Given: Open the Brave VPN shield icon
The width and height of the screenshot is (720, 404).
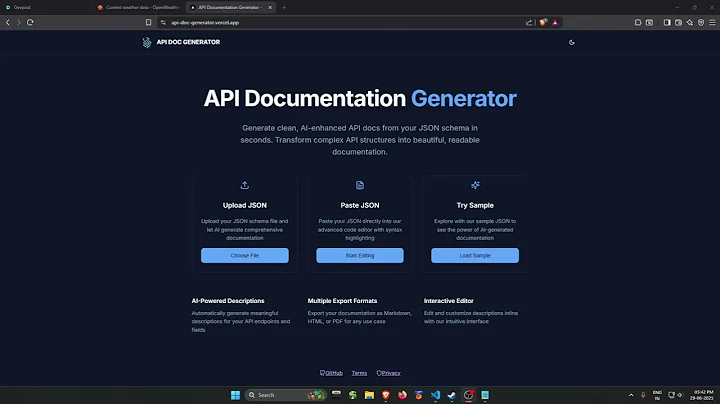Looking at the screenshot, I should click(x=701, y=22).
